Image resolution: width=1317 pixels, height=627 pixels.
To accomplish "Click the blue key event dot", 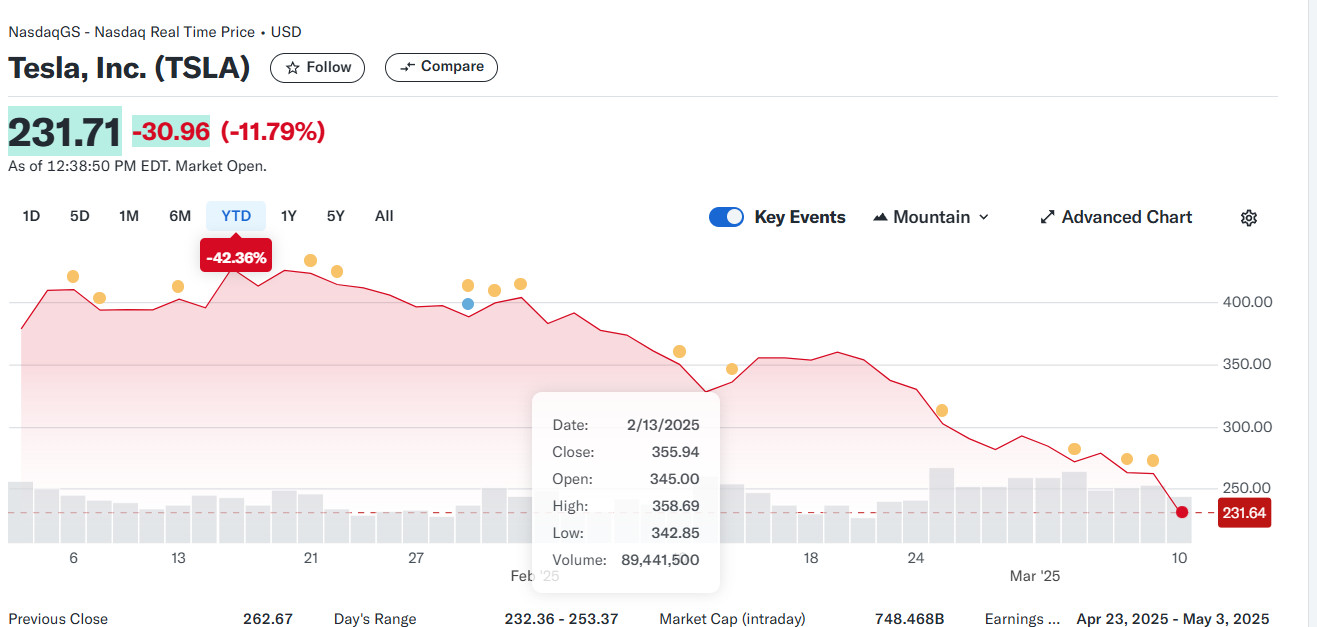I will tap(468, 304).
